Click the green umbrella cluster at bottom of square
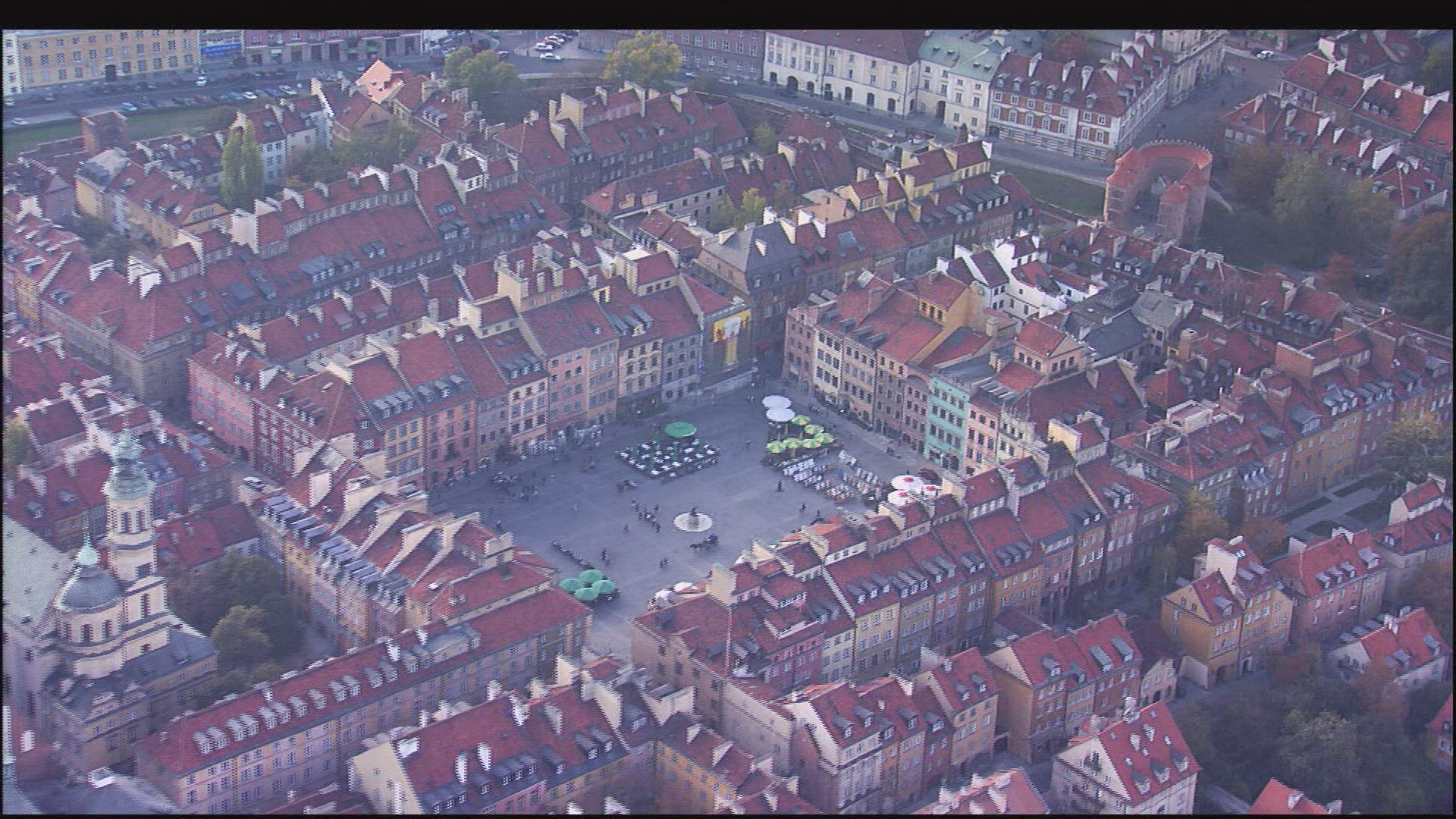1456x819 pixels. coord(587,586)
